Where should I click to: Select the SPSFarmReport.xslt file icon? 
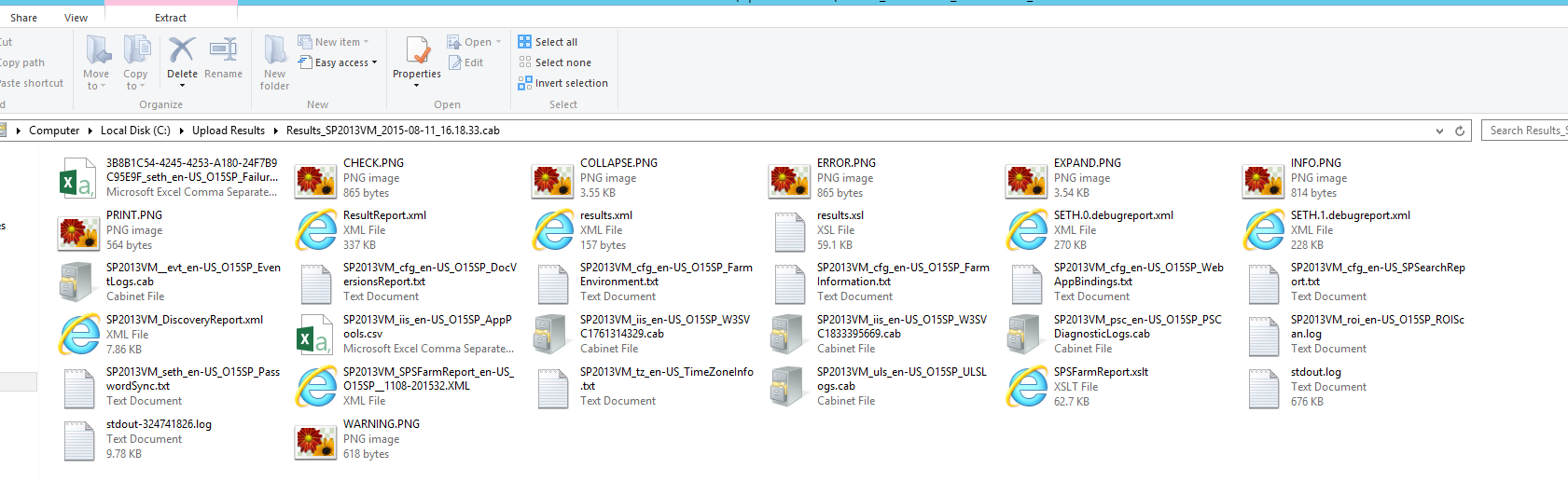(1027, 387)
